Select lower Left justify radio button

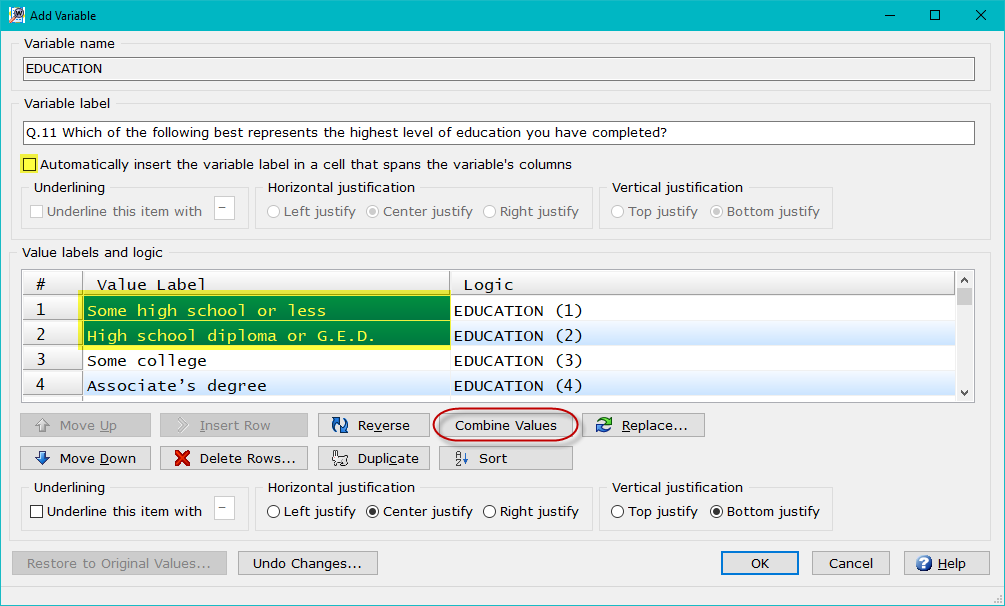point(274,511)
